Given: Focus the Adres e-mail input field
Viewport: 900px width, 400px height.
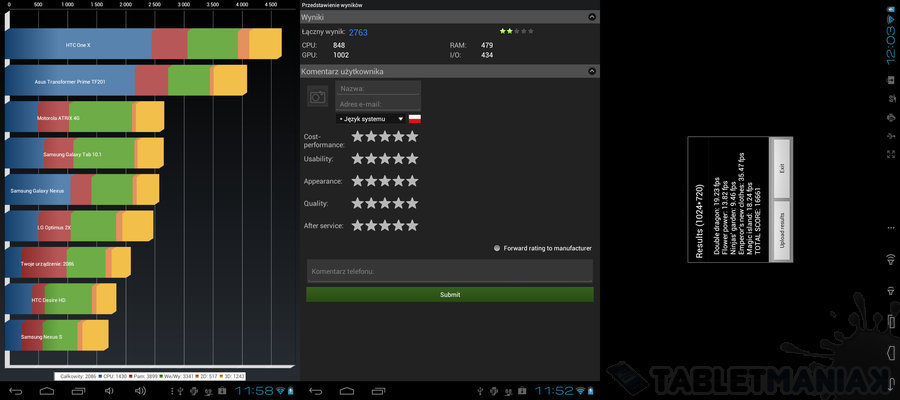Looking at the screenshot, I should click(378, 104).
